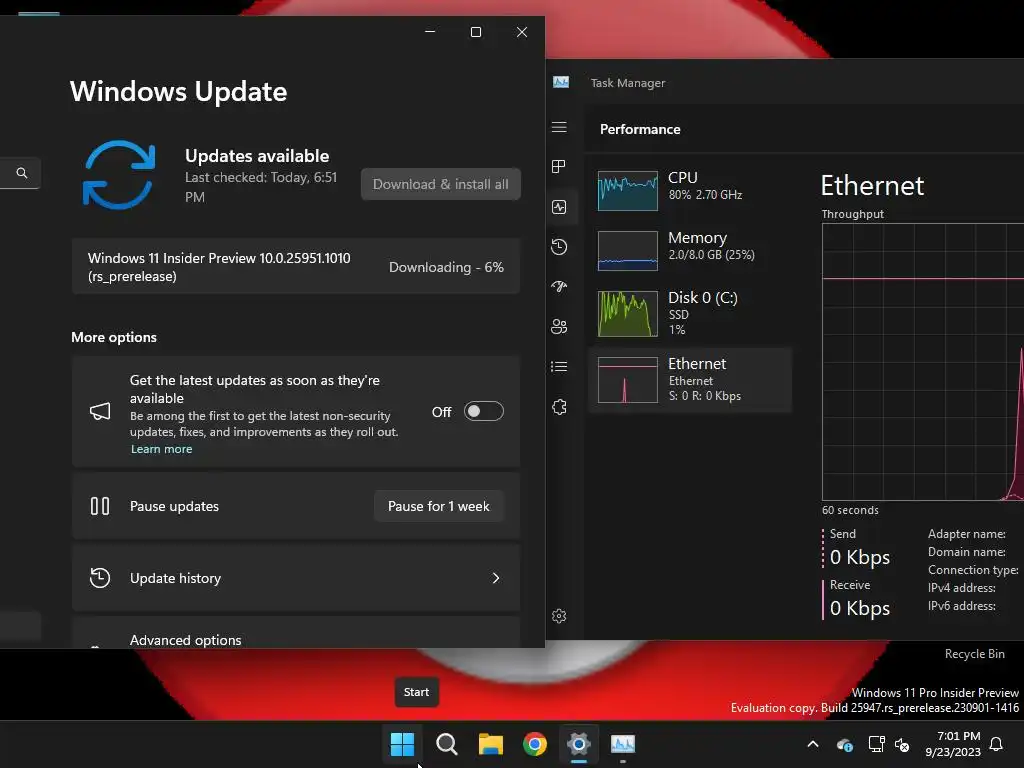Click the Pause updates icon

pyautogui.click(x=100, y=506)
